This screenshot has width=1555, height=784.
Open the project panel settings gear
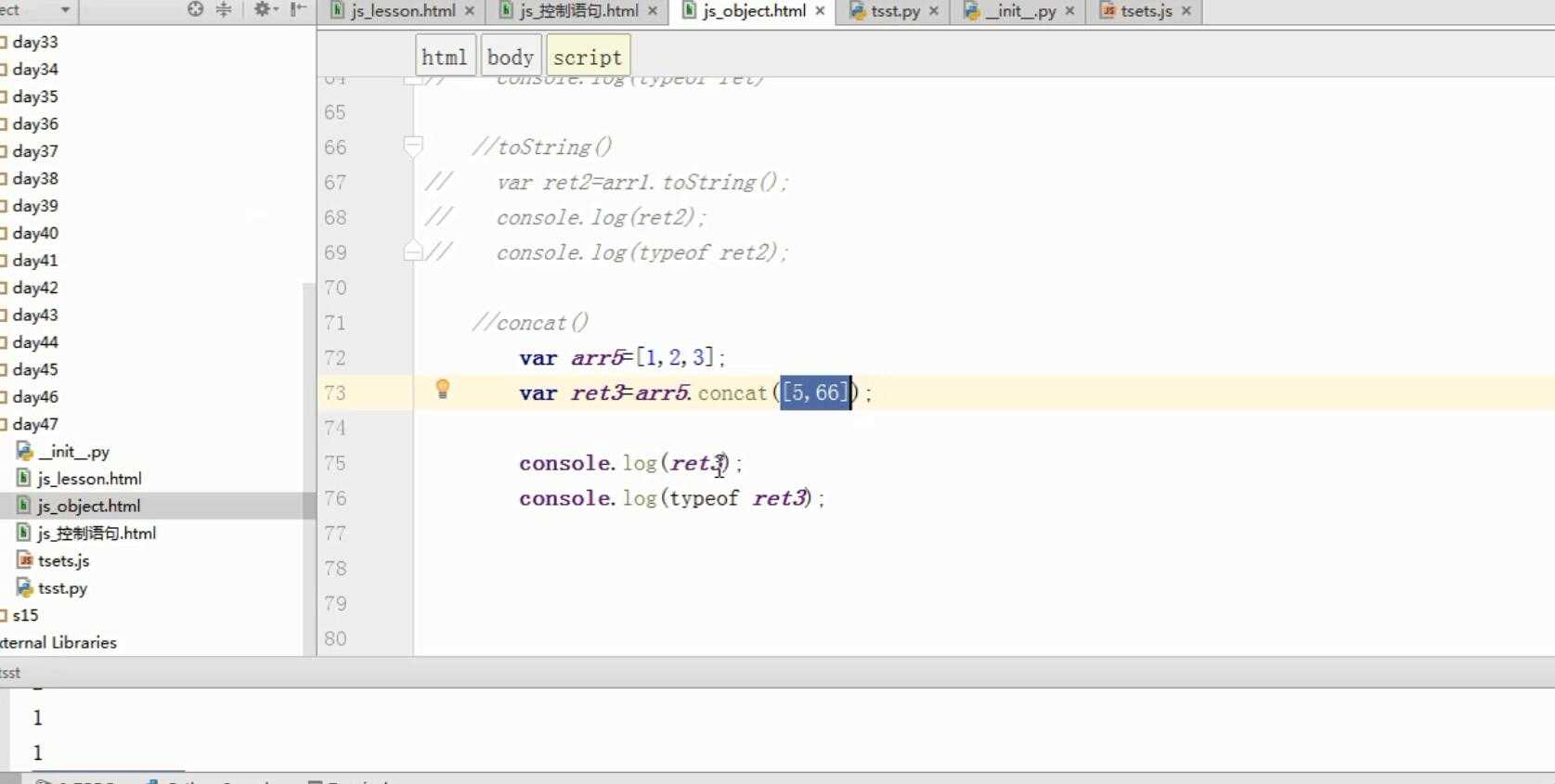264,9
